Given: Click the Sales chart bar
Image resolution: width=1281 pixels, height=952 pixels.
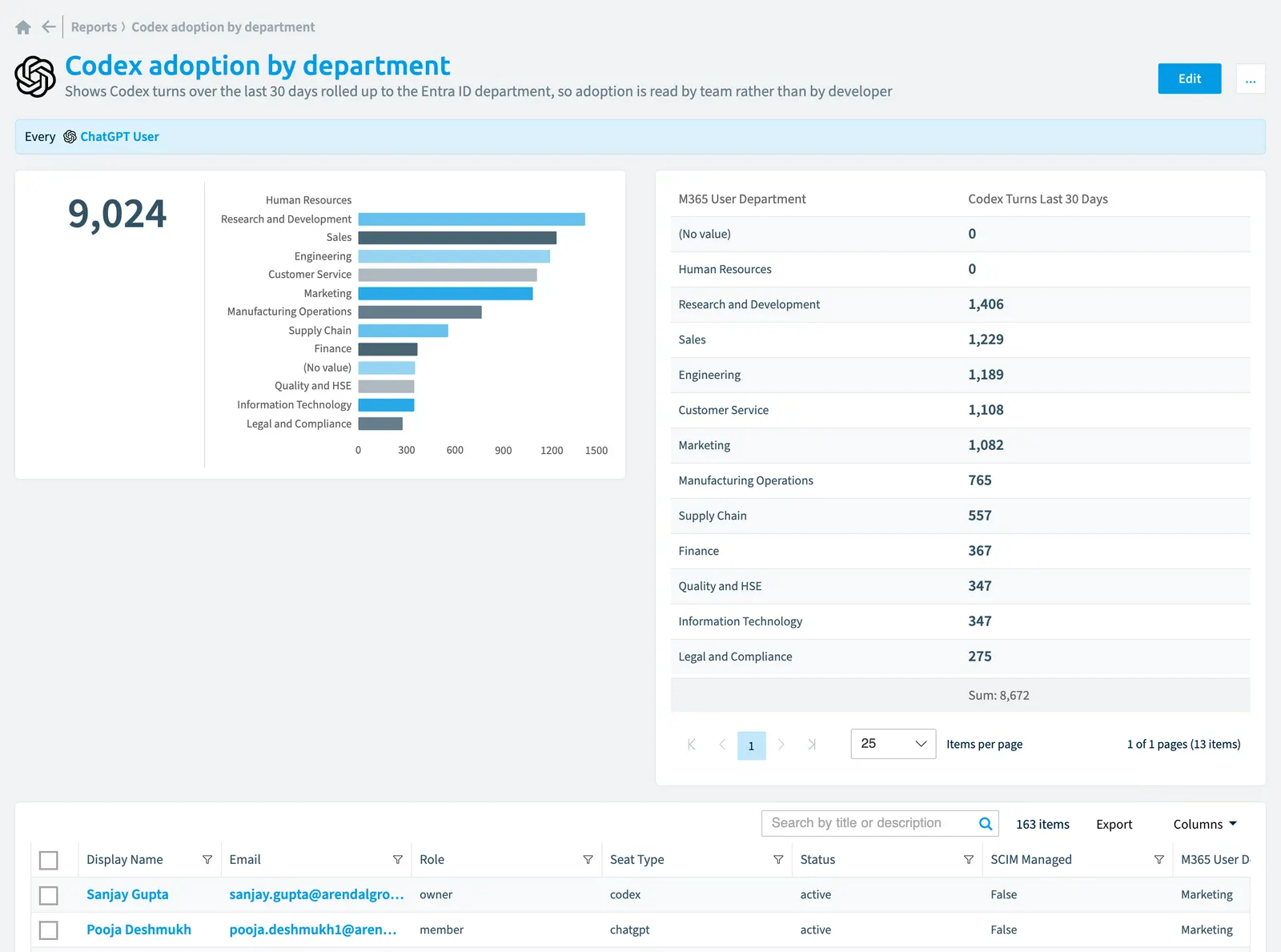Looking at the screenshot, I should (x=457, y=238).
